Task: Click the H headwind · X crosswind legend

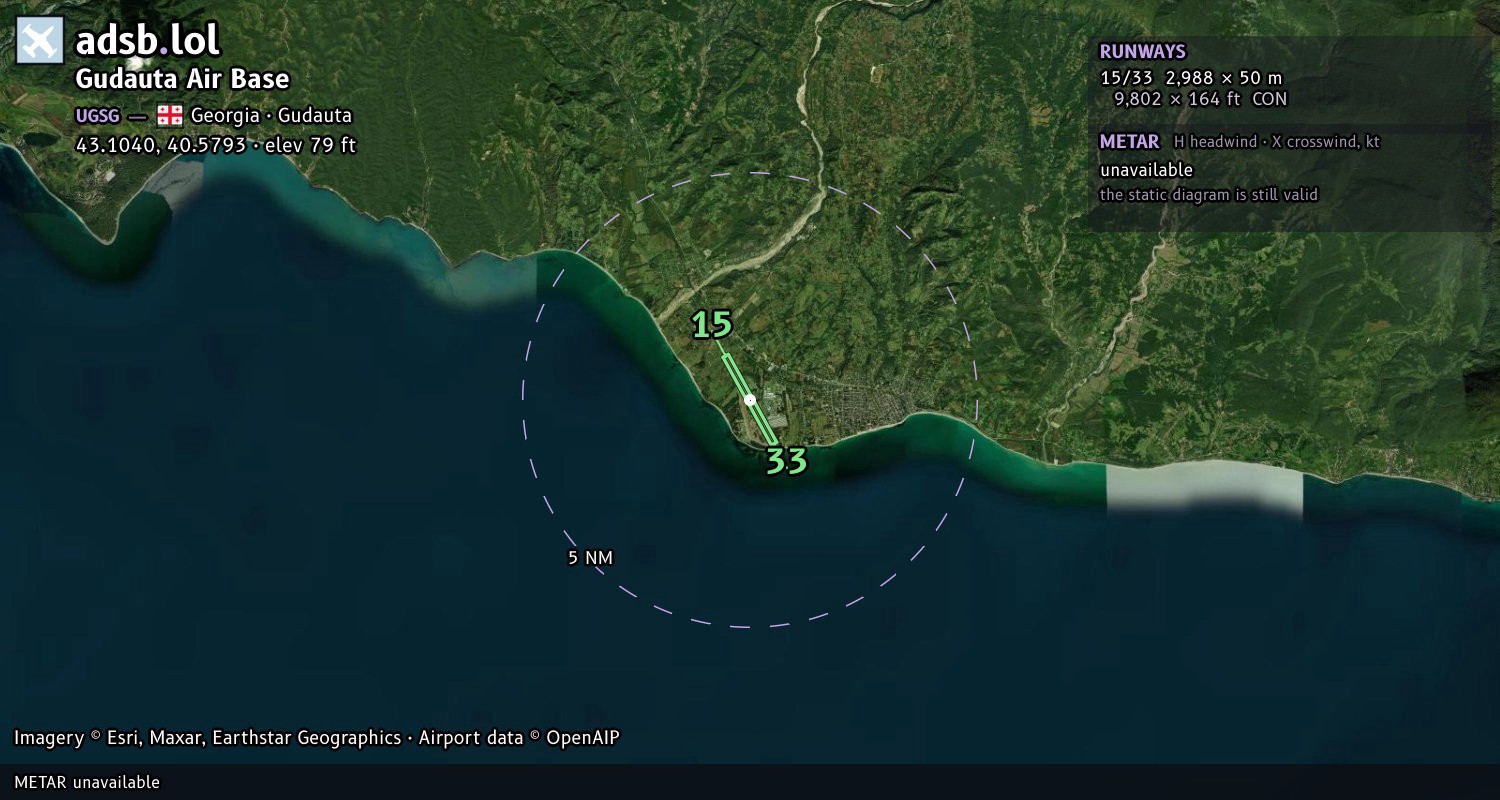Action: [x=1277, y=142]
